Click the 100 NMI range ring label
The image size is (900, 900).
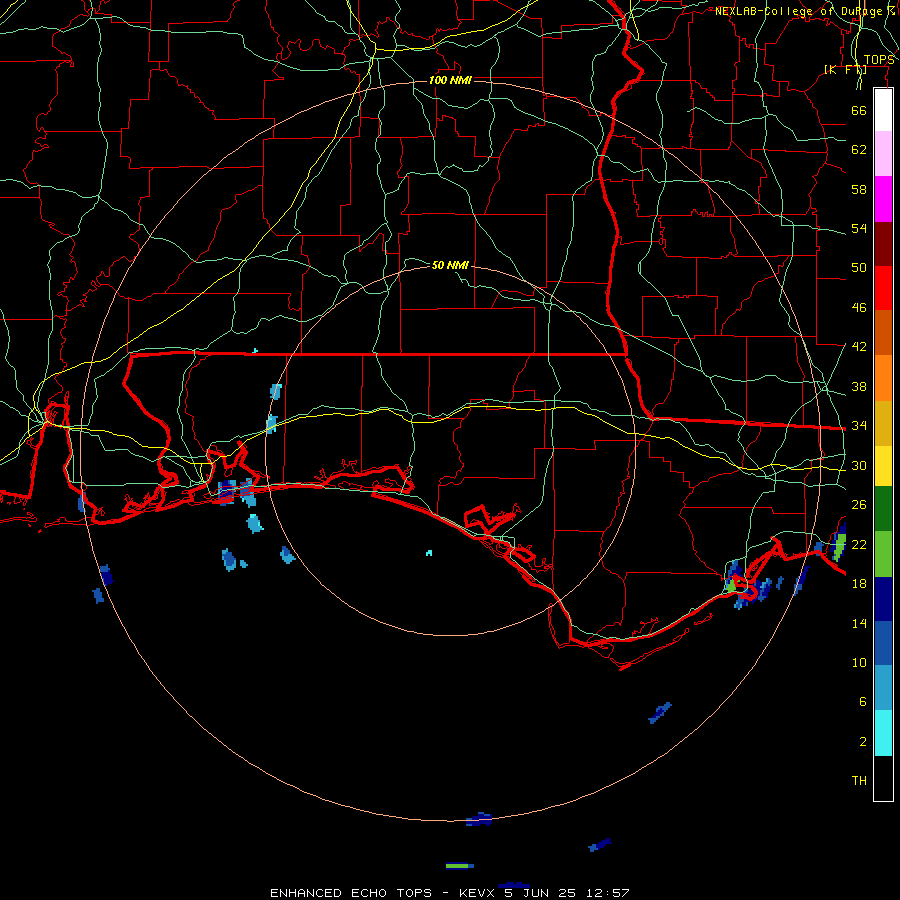(x=451, y=80)
